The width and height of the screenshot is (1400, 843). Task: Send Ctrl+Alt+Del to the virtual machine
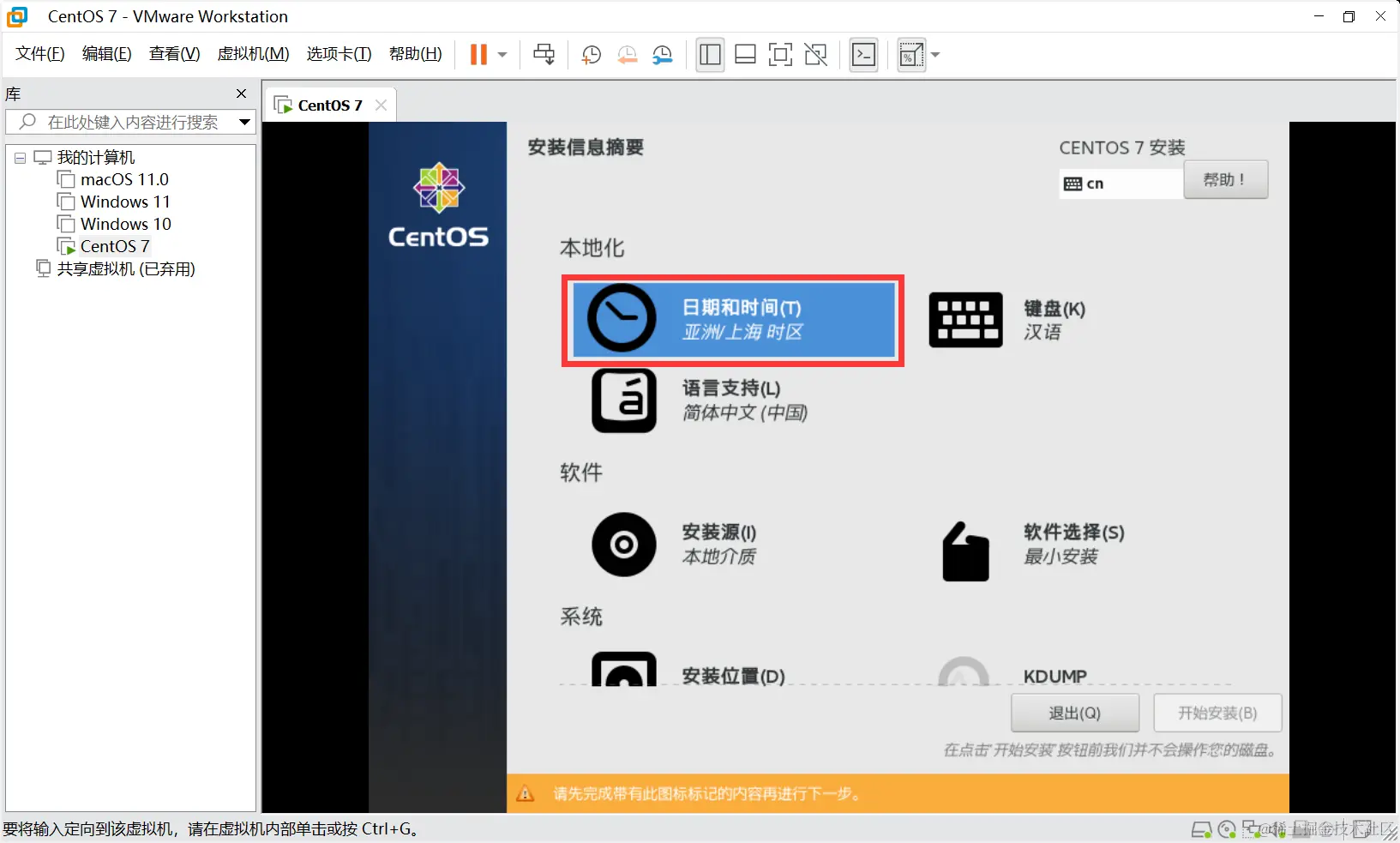click(544, 55)
